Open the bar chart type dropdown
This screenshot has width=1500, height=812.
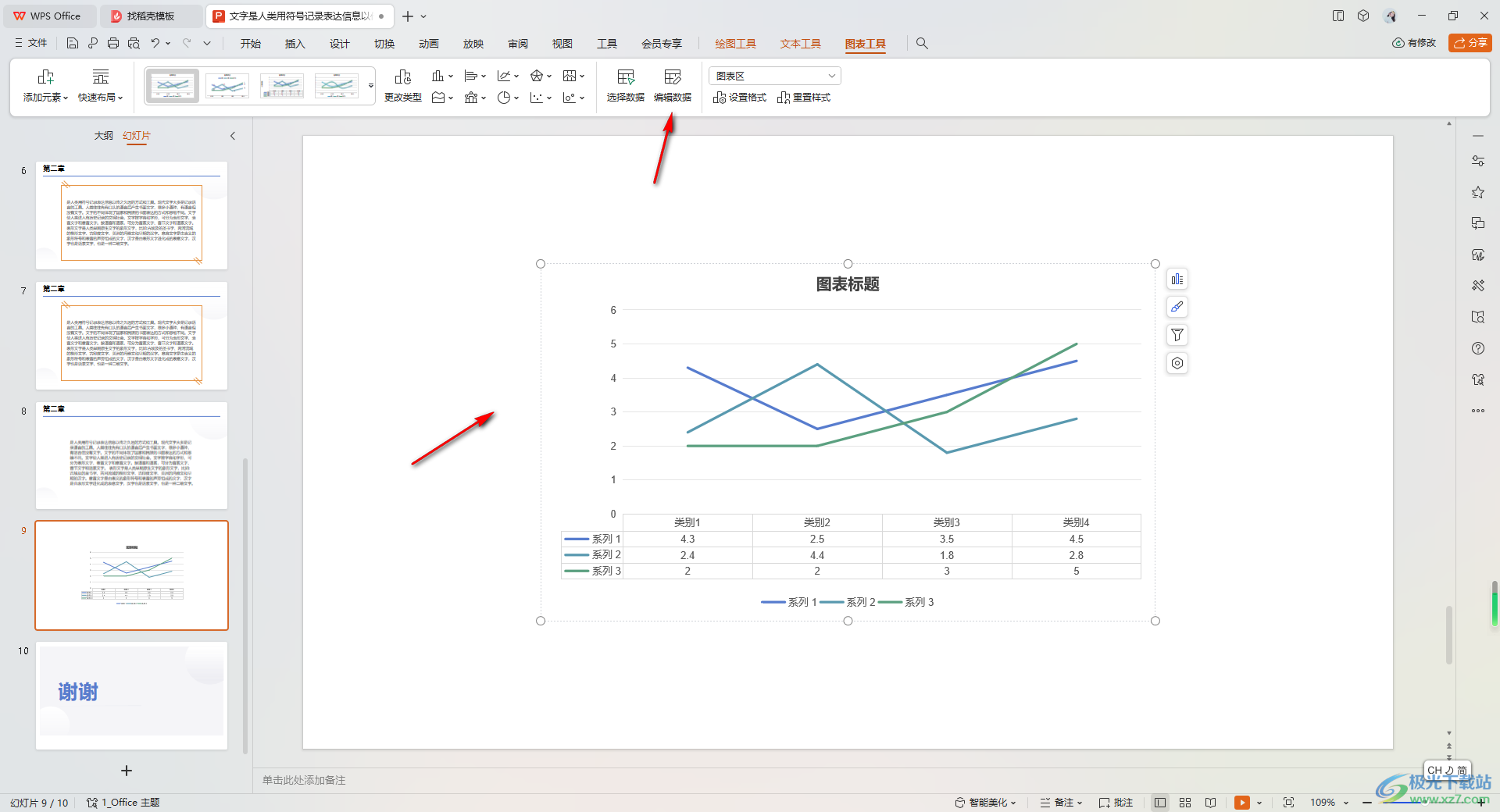475,76
